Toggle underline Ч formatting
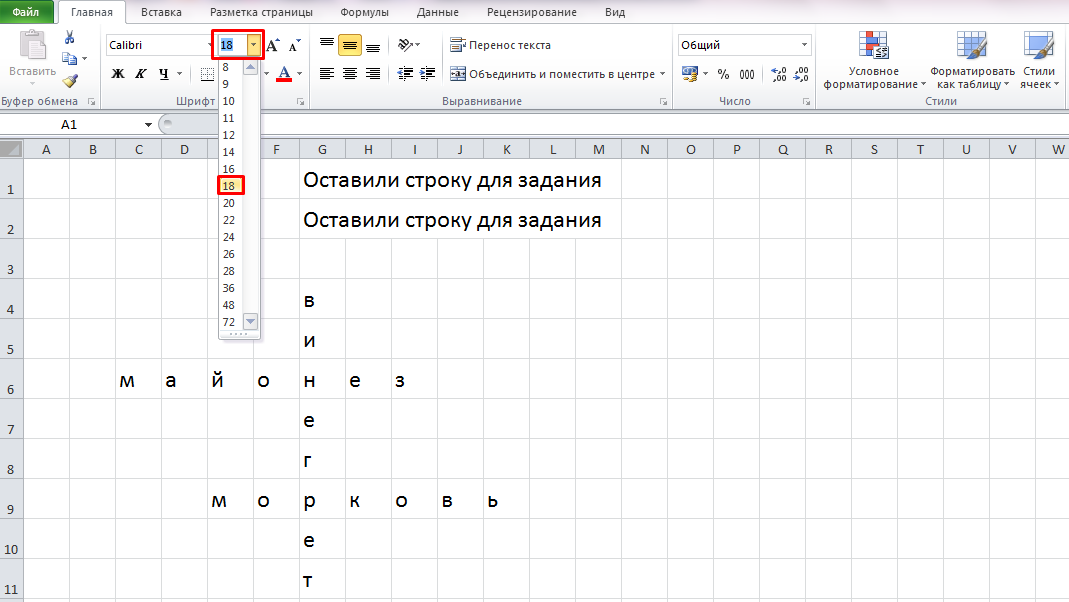Screen dimensions: 1069x602 tap(164, 74)
